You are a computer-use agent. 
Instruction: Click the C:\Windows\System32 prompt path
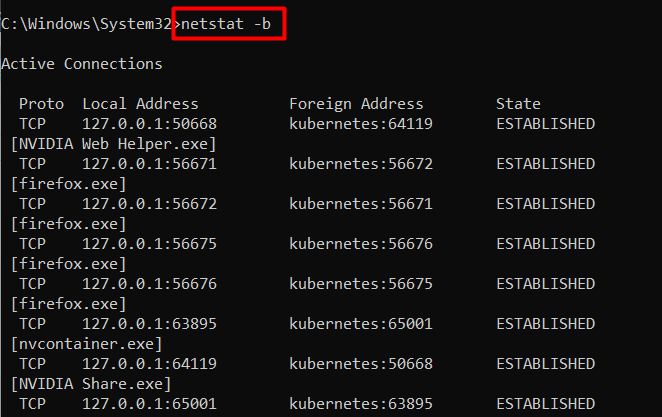tap(86, 22)
